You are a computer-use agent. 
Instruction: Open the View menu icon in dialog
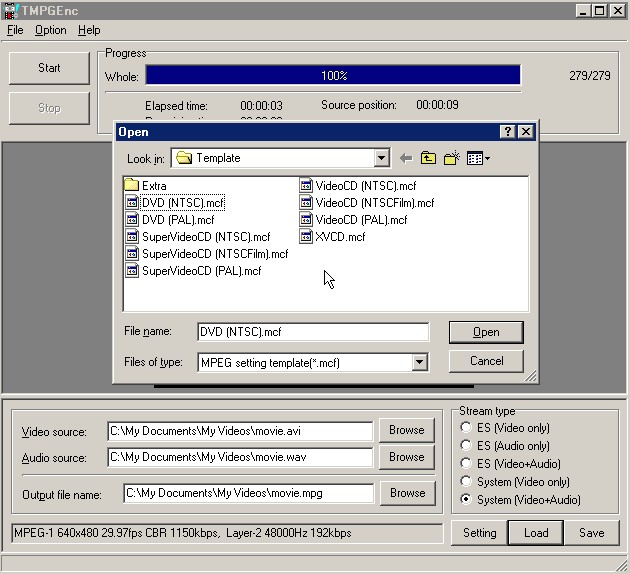(x=478, y=158)
